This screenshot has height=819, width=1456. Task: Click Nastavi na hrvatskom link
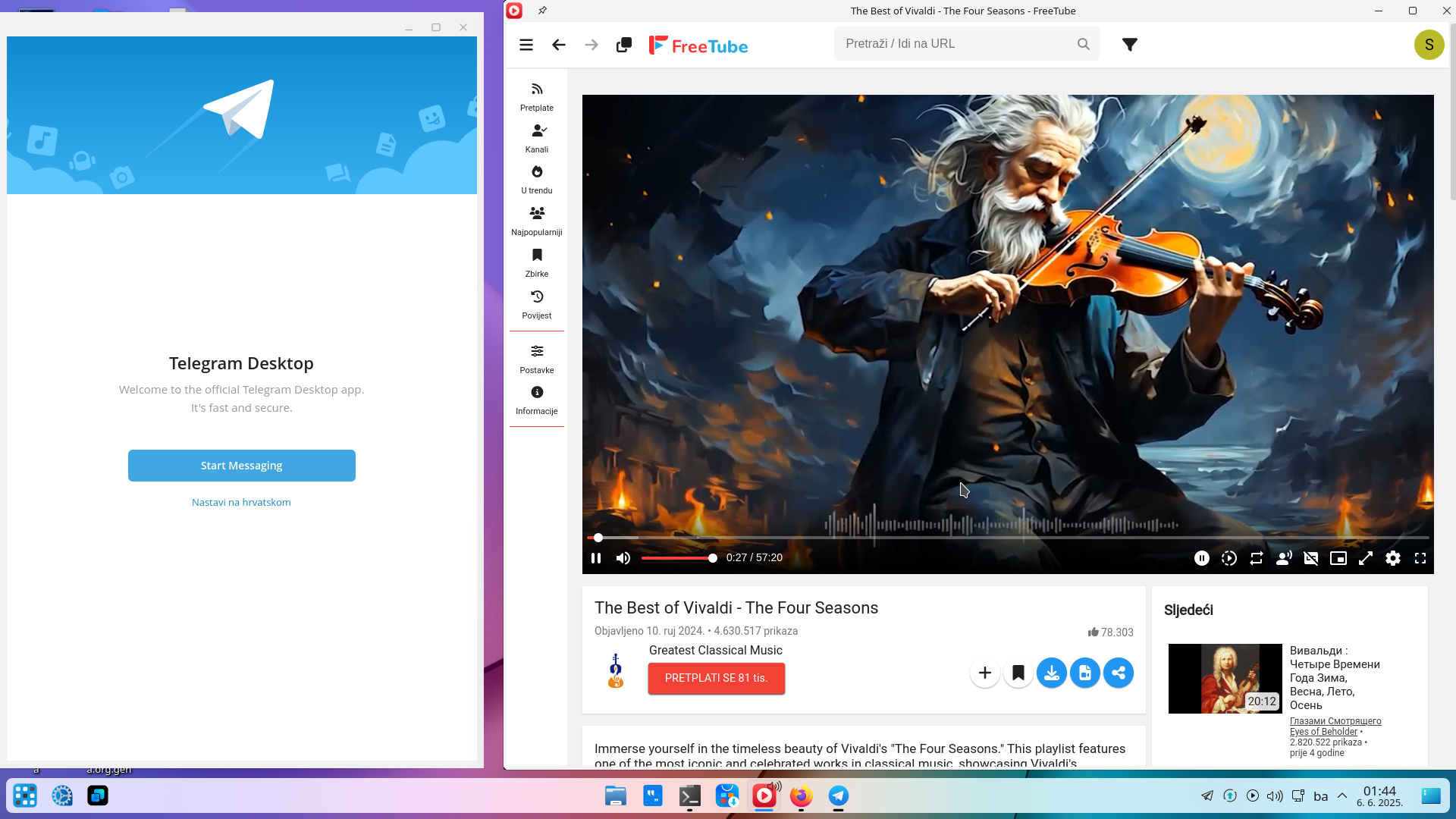tap(241, 502)
